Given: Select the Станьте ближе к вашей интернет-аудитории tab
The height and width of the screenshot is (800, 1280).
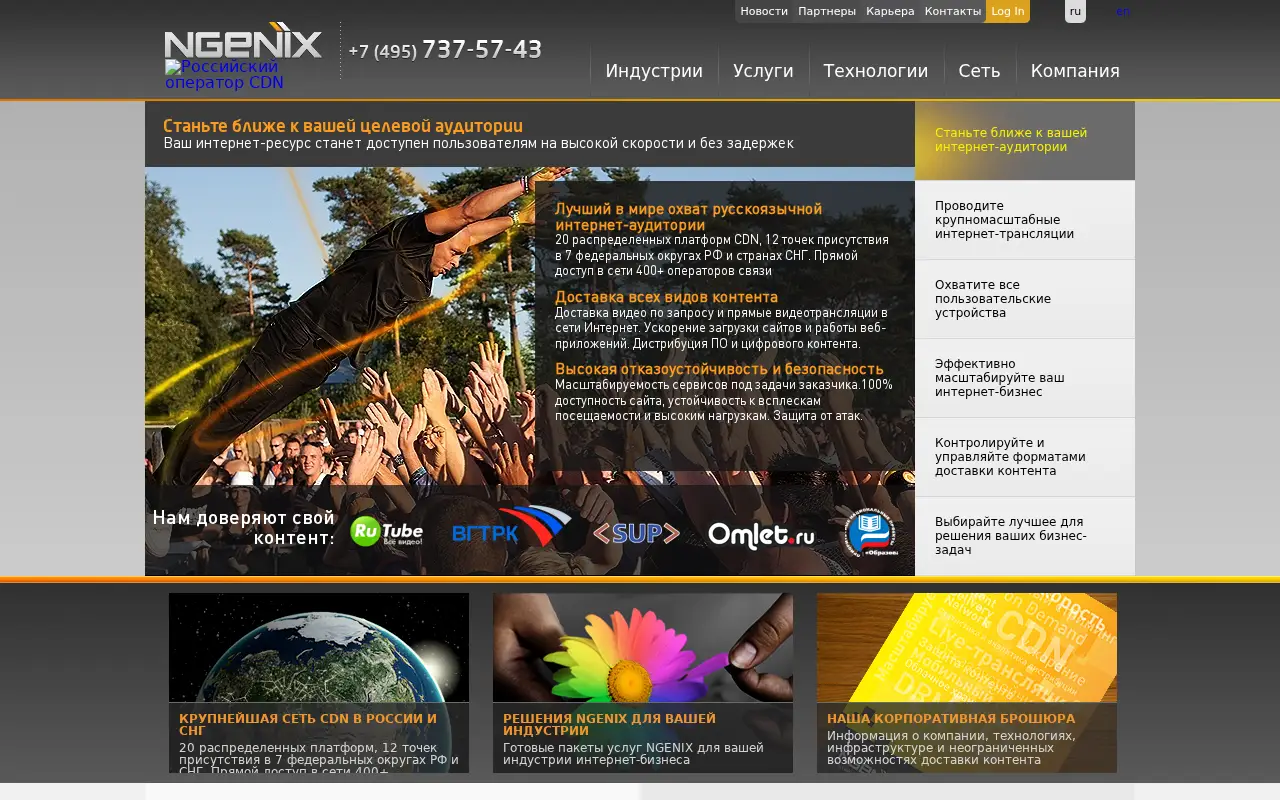Looking at the screenshot, I should coord(1025,140).
